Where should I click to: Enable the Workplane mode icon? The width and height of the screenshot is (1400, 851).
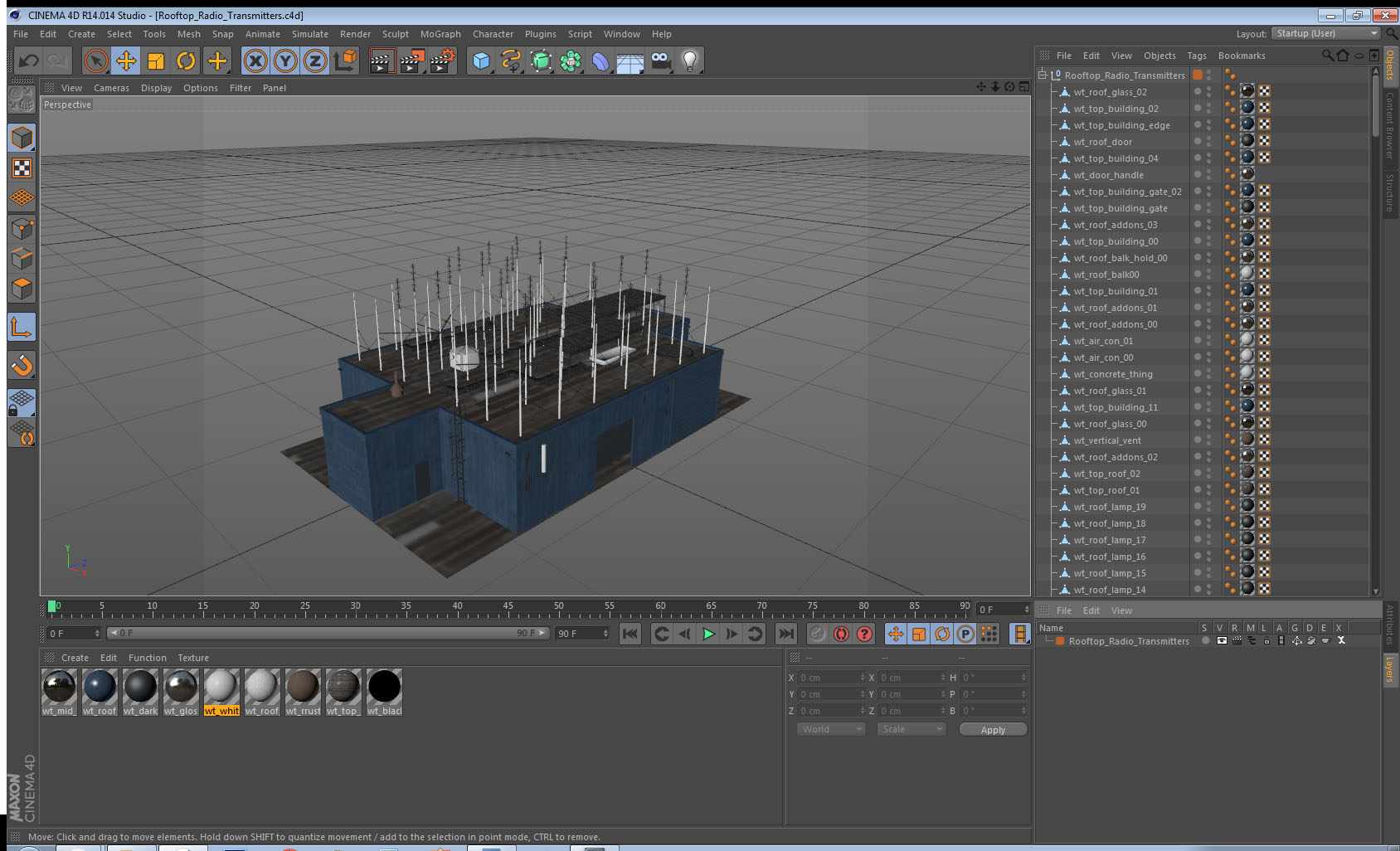pos(22,198)
